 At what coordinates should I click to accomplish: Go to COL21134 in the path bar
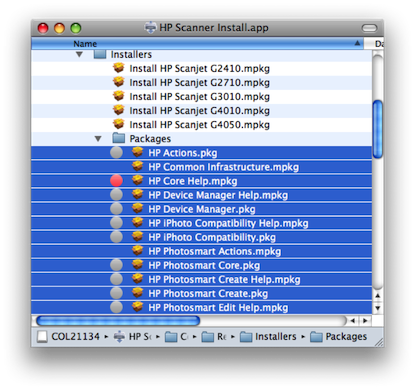pos(69,337)
